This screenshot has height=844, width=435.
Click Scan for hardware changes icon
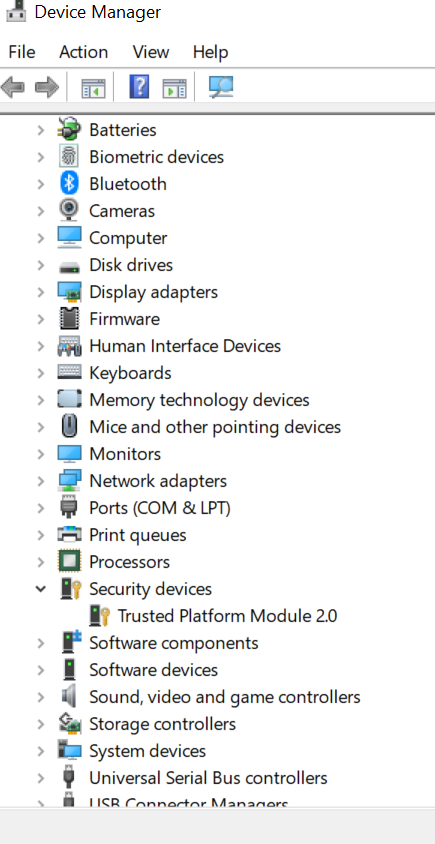(x=221, y=87)
